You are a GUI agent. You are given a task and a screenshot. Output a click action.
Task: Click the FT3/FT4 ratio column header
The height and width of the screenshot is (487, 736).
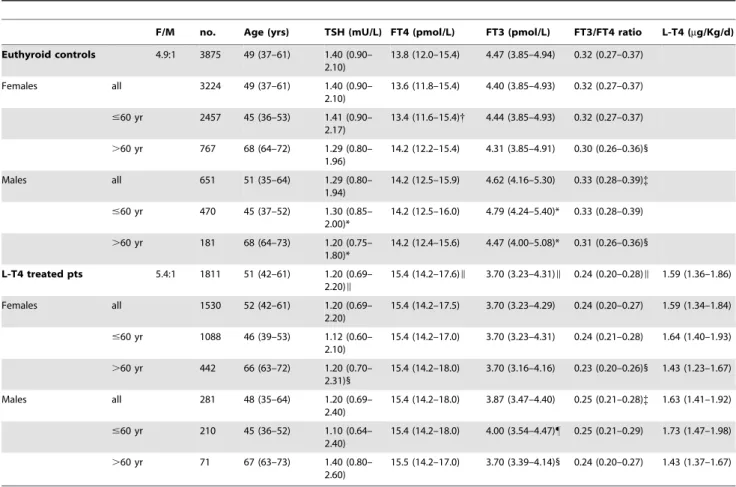coord(608,32)
